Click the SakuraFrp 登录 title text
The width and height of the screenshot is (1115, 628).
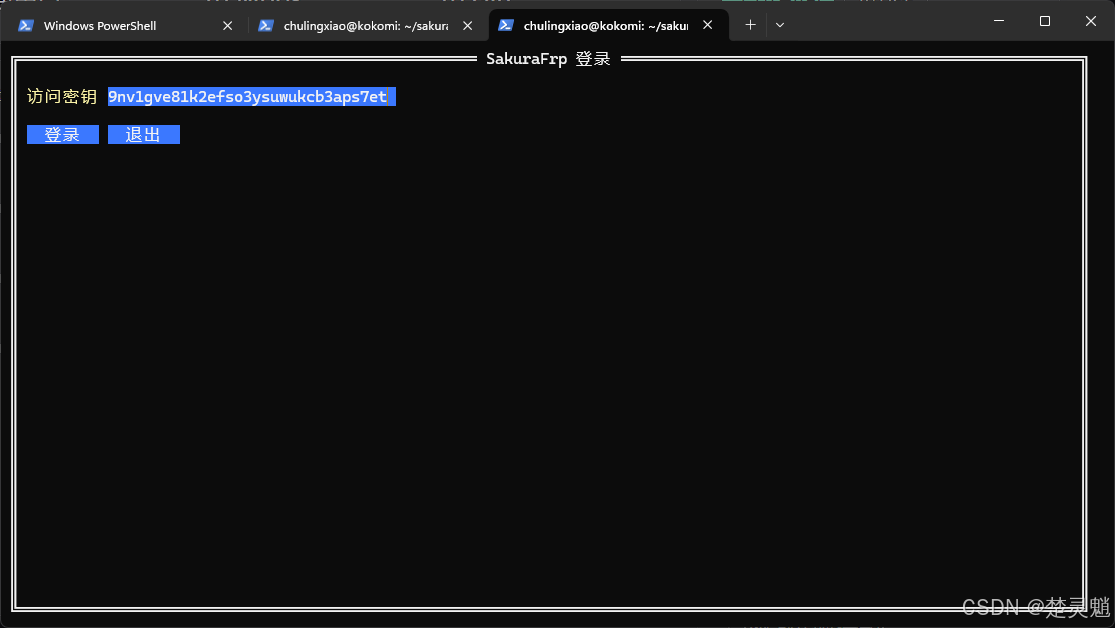(x=548, y=59)
